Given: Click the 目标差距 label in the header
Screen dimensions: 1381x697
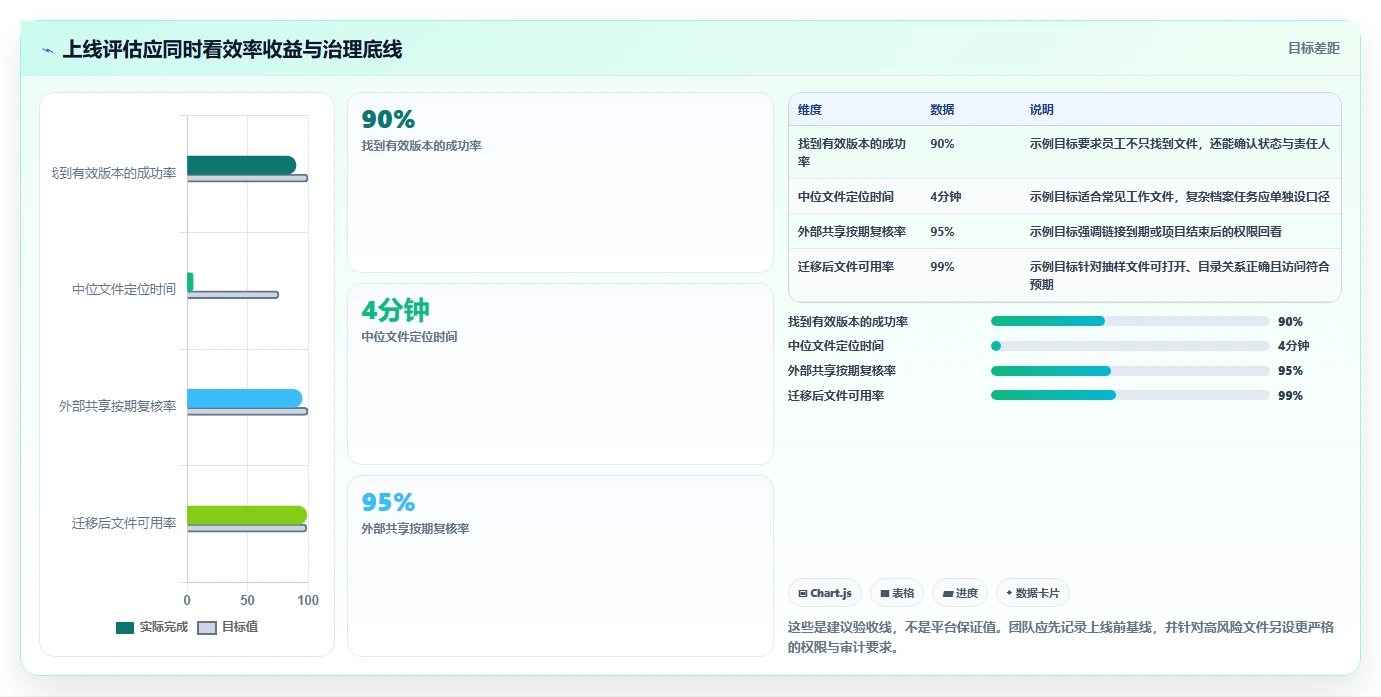Looking at the screenshot, I should 1313,48.
